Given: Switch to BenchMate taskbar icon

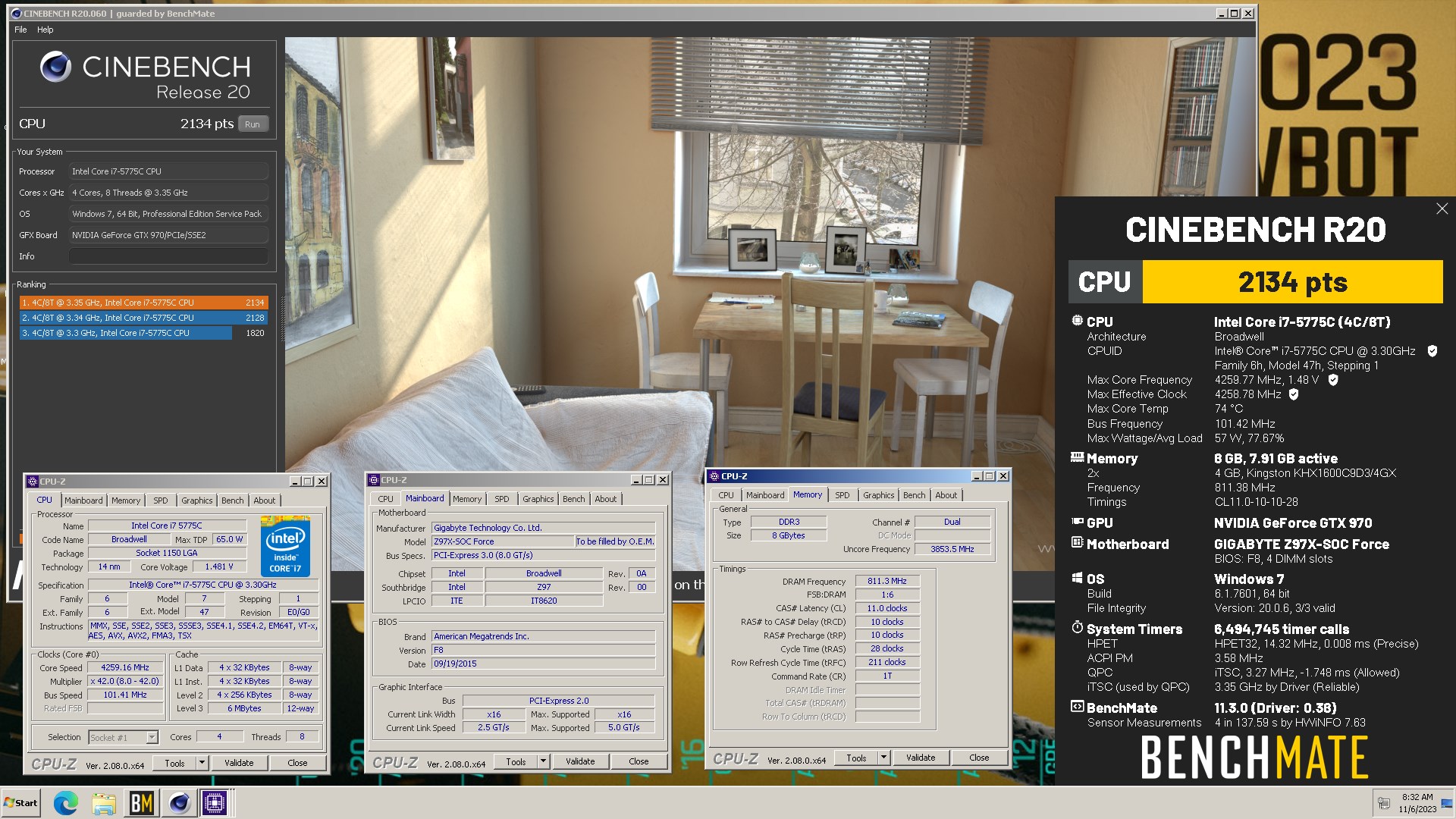Looking at the screenshot, I should pos(142,803).
